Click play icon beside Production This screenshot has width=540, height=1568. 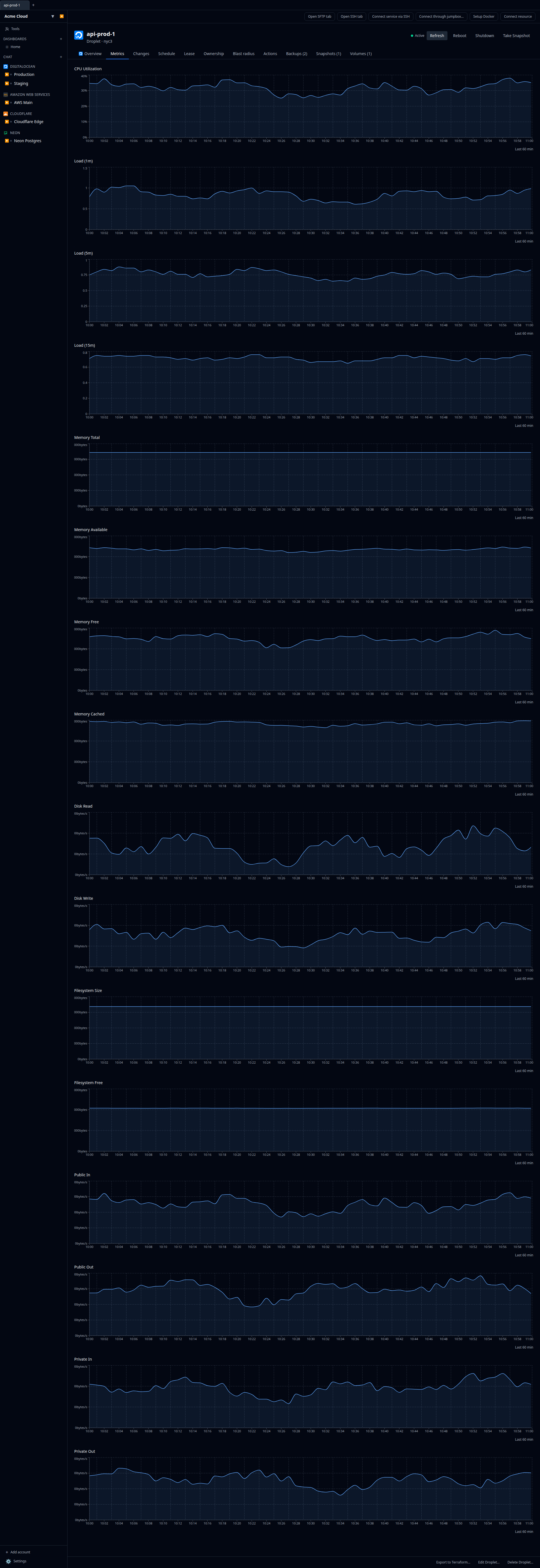(7, 74)
